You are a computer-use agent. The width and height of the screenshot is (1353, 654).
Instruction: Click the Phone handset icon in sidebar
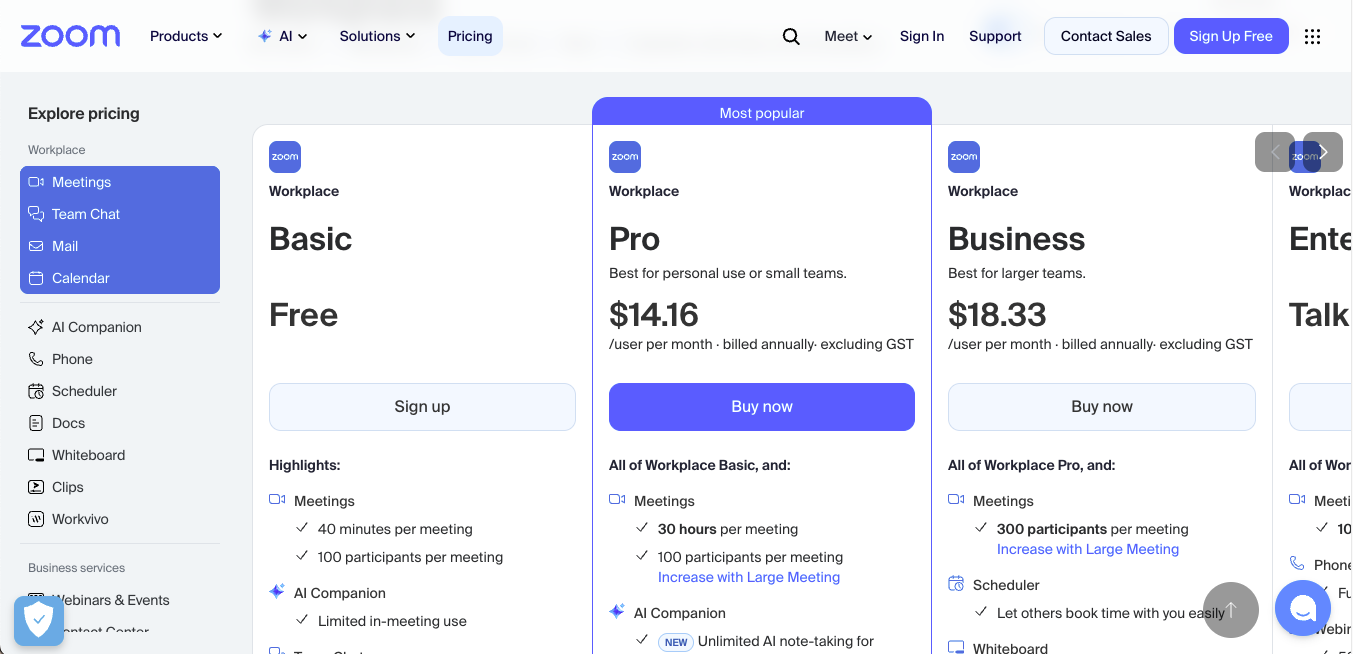pyautogui.click(x=36, y=359)
